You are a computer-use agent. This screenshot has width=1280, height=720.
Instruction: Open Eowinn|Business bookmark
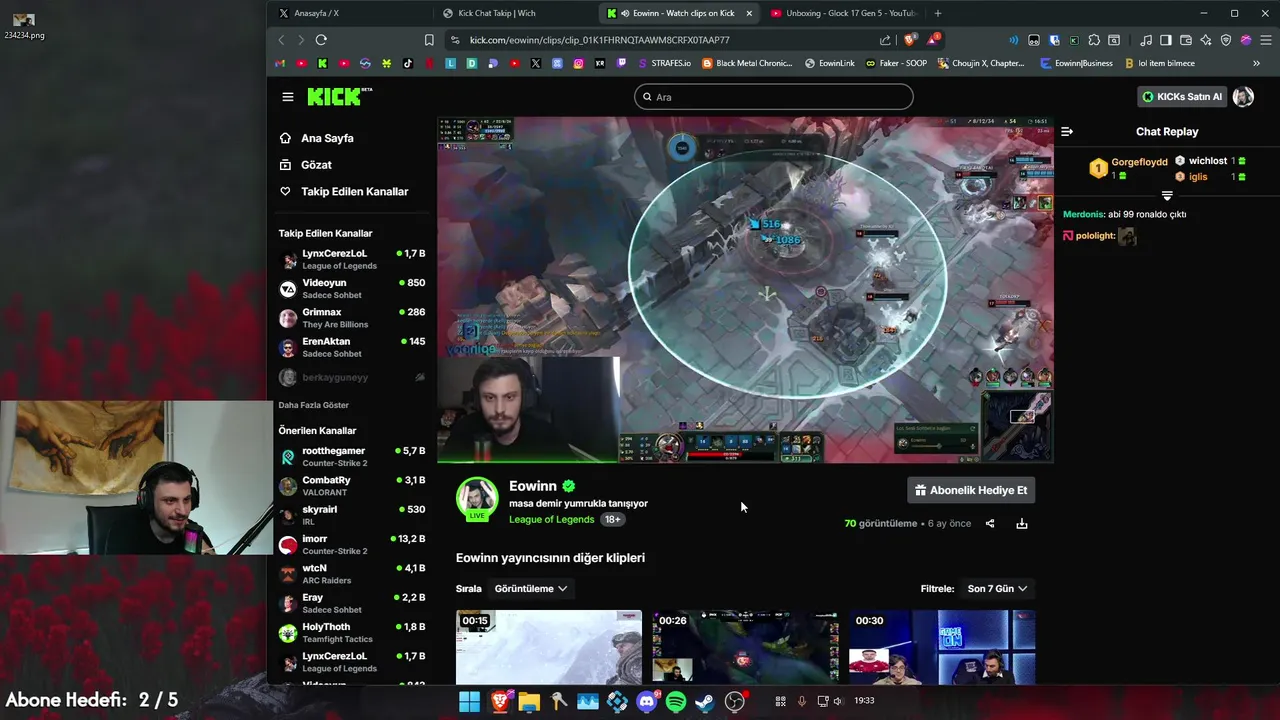tap(1076, 63)
